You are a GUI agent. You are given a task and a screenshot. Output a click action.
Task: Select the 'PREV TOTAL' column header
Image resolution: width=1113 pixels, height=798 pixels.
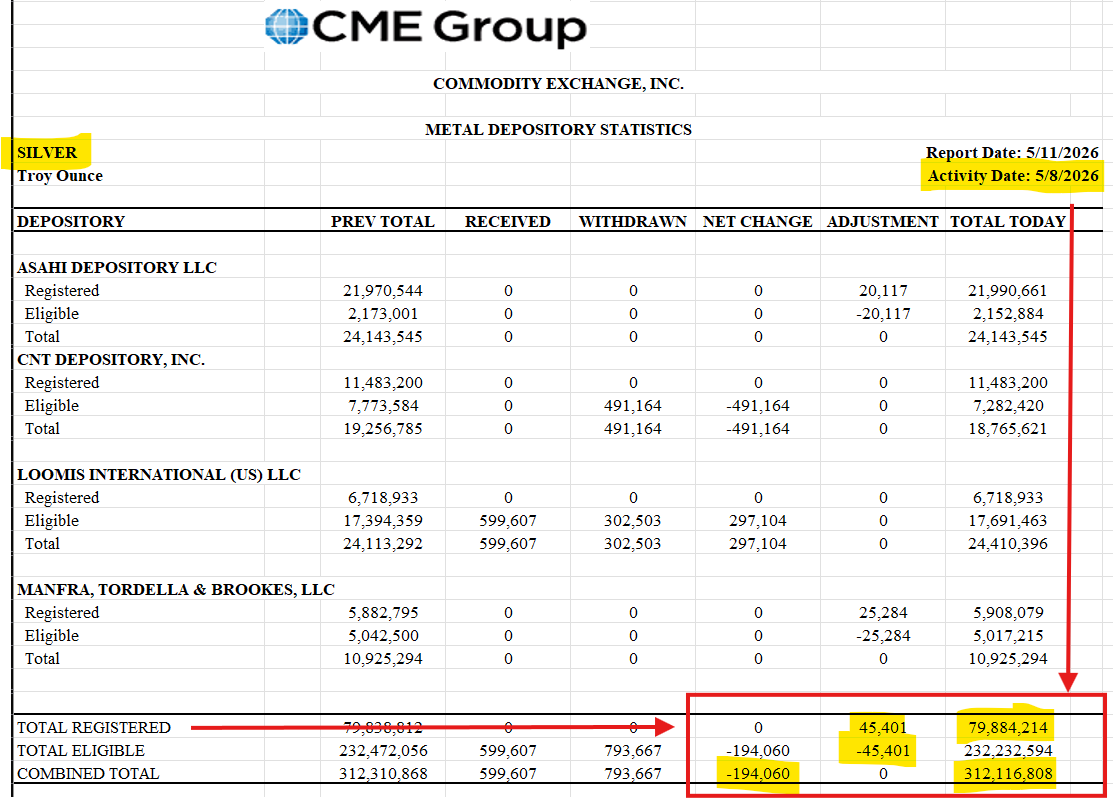383,222
